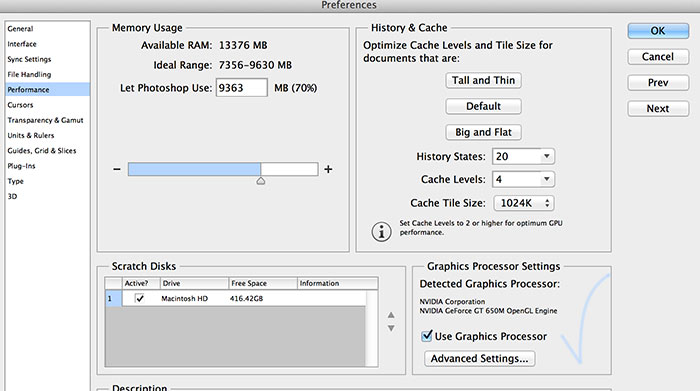
Task: Click the memory usage slider track
Action: click(223, 169)
